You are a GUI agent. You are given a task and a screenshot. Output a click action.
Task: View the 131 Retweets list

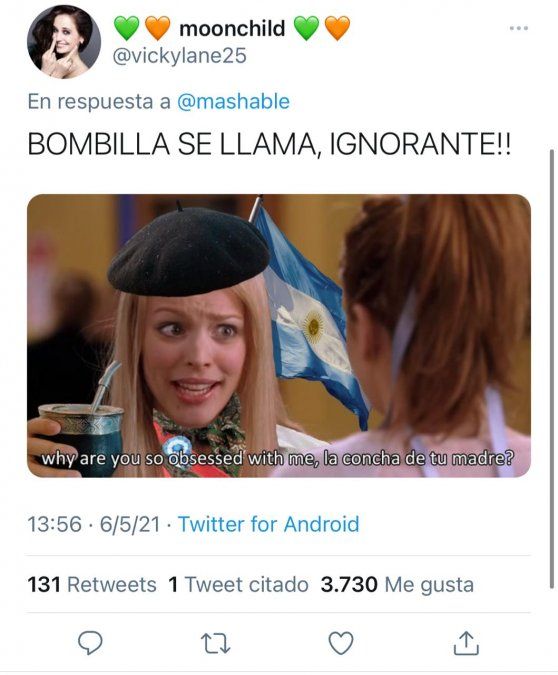pyautogui.click(x=92, y=585)
